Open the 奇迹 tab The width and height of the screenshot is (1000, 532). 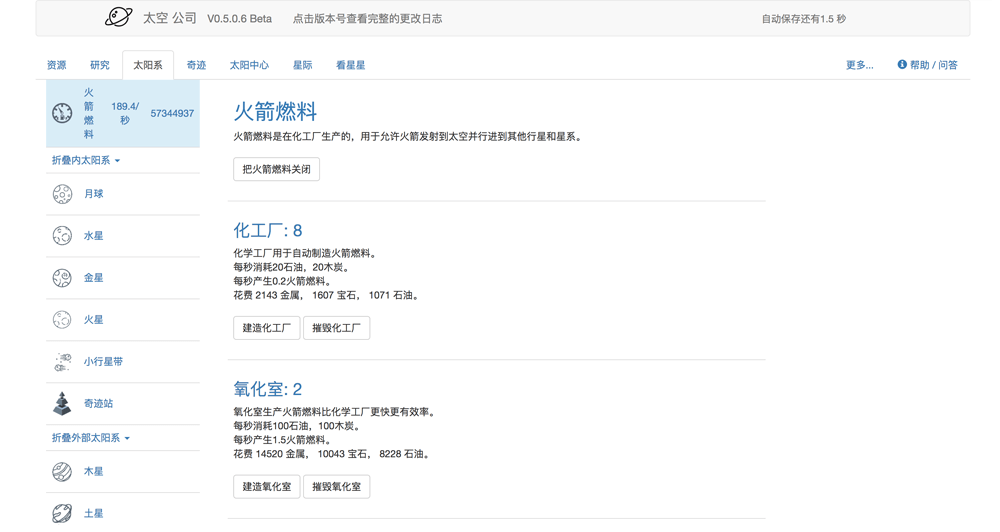click(x=196, y=65)
